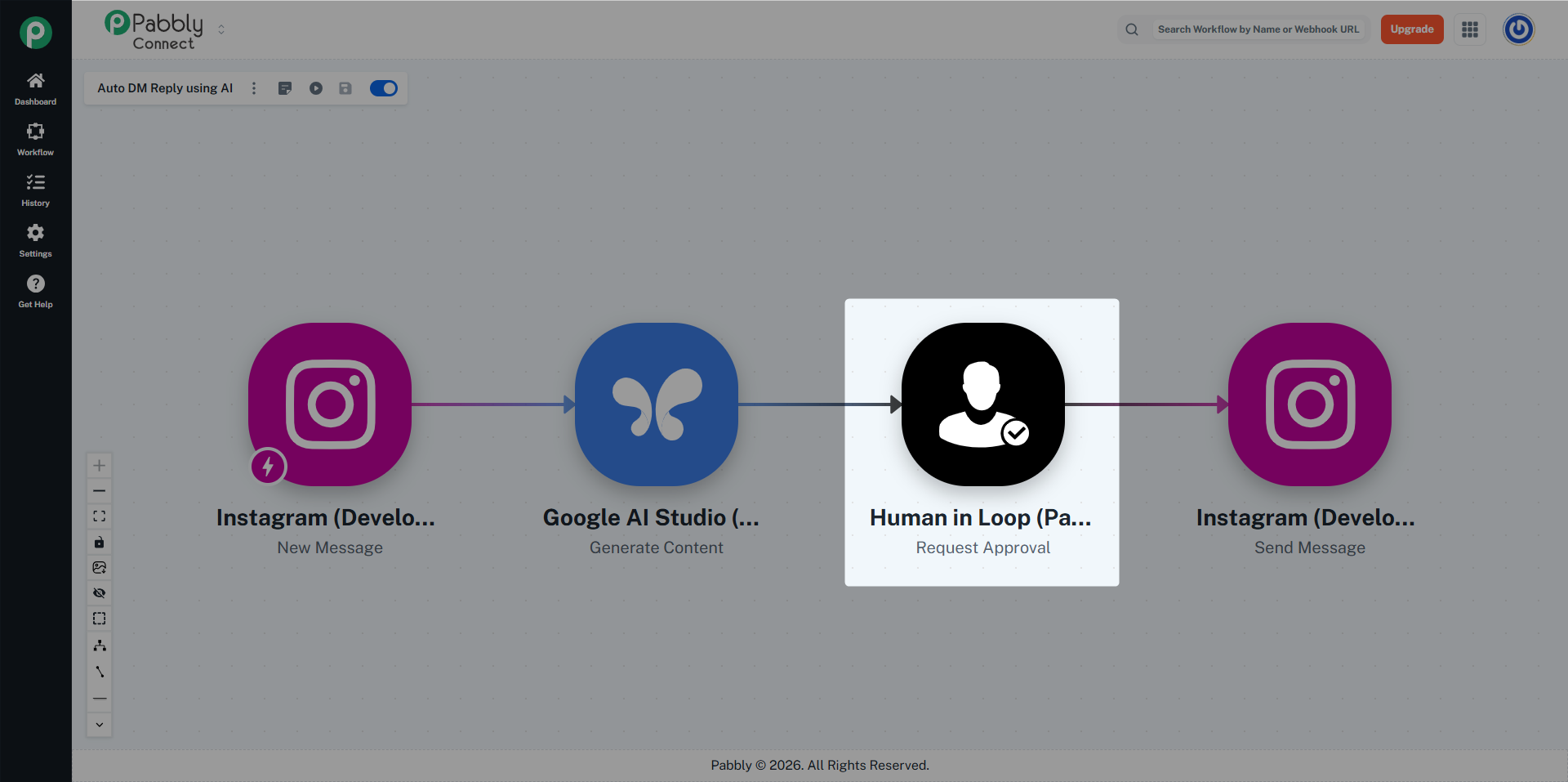Viewport: 1568px width, 782px height.
Task: Click the hierarchy layout icon
Action: tap(100, 646)
